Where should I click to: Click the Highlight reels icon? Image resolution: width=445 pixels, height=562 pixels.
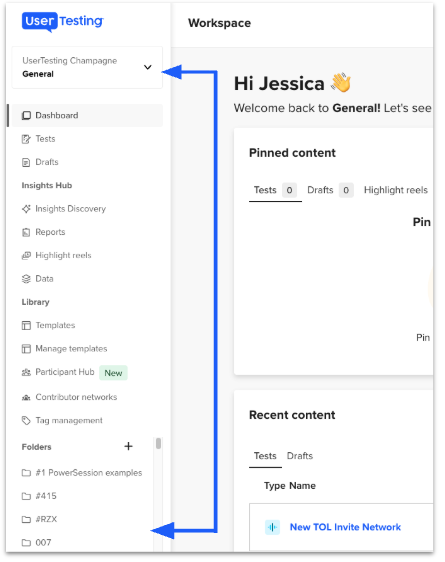point(26,256)
